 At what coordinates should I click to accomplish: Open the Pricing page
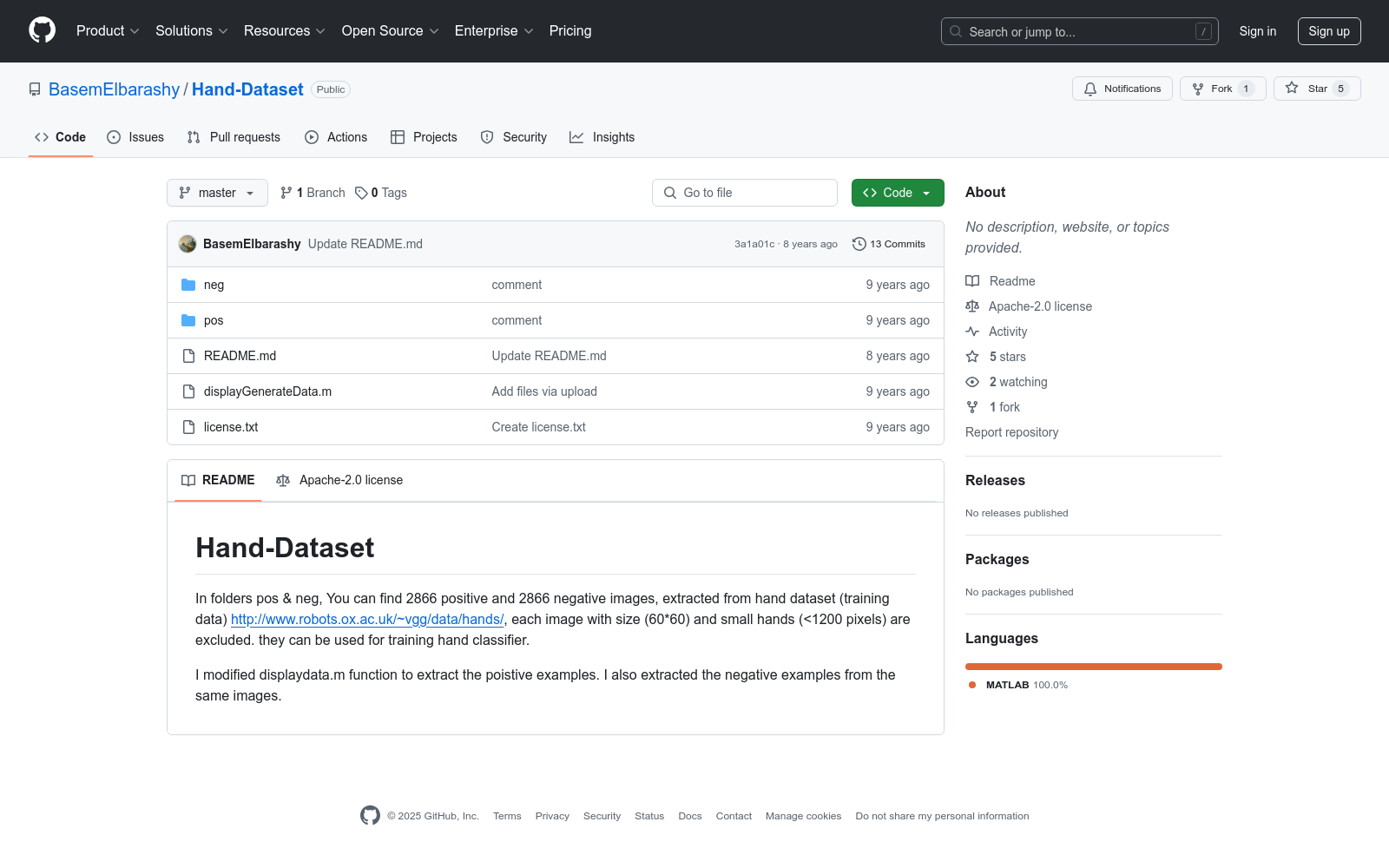click(x=570, y=30)
